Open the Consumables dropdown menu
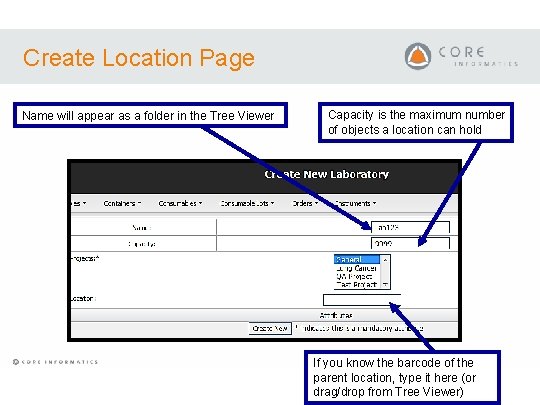Viewport: 540px width, 405px height. click(x=180, y=204)
